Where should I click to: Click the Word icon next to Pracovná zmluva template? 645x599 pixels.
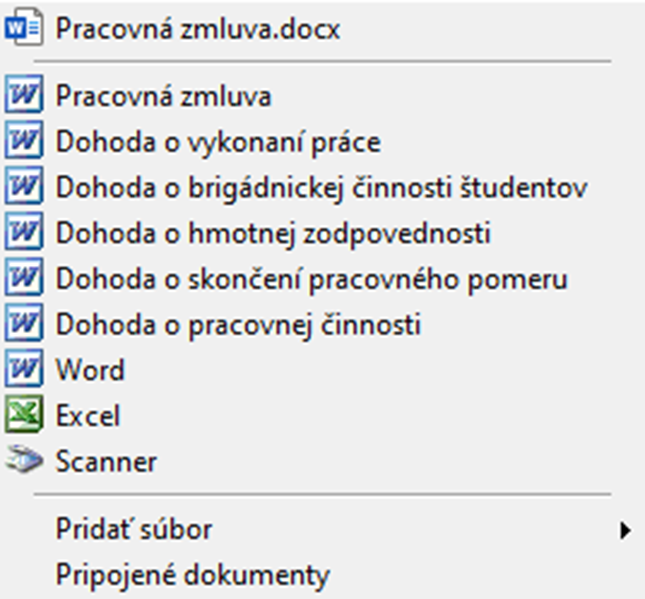pyautogui.click(x=23, y=94)
